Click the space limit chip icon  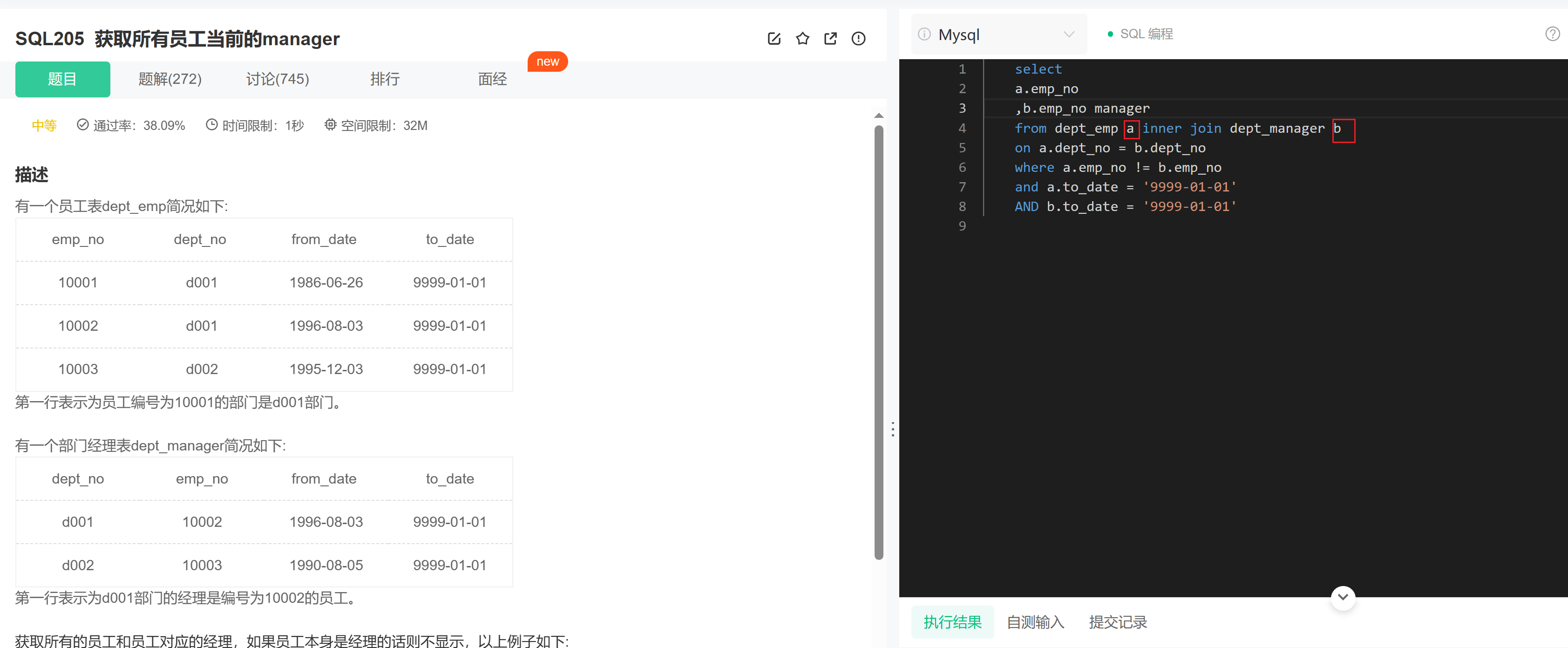click(x=330, y=125)
